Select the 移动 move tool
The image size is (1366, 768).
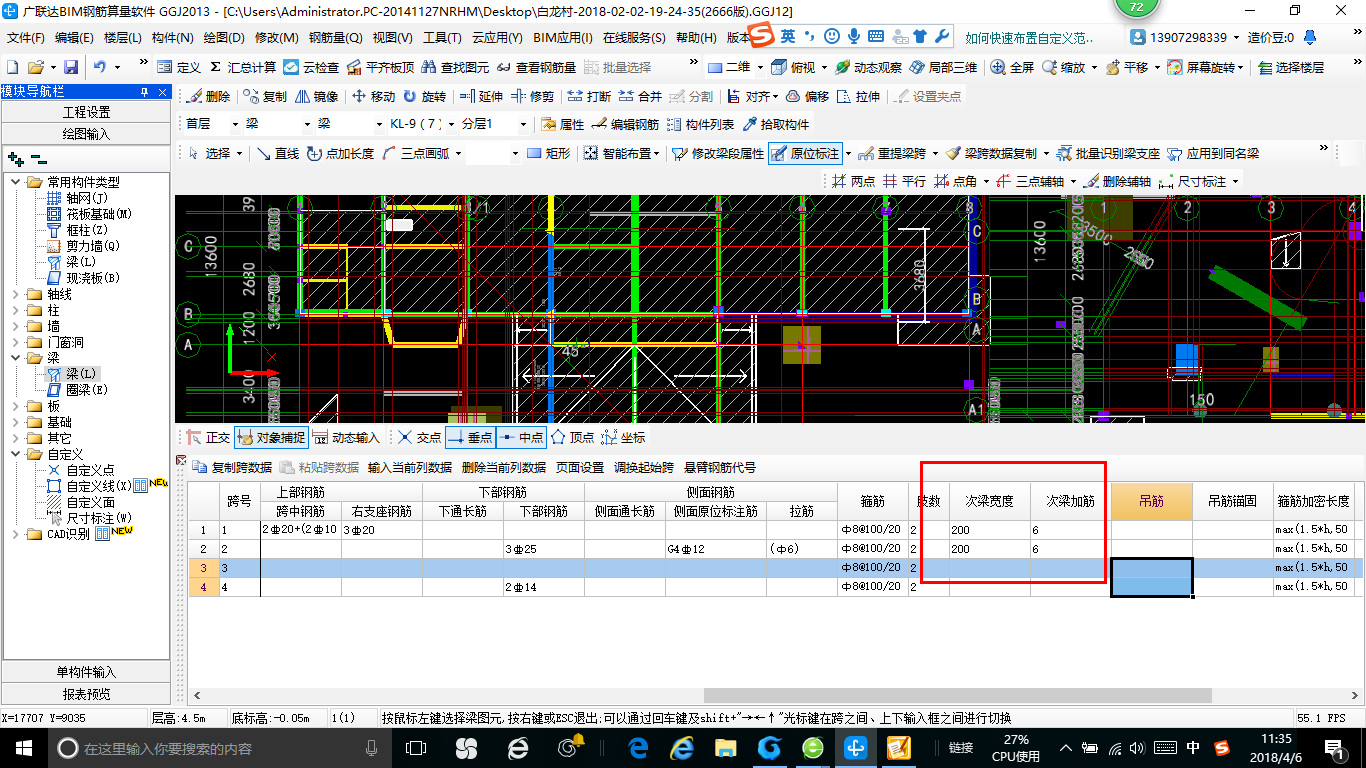click(x=373, y=97)
